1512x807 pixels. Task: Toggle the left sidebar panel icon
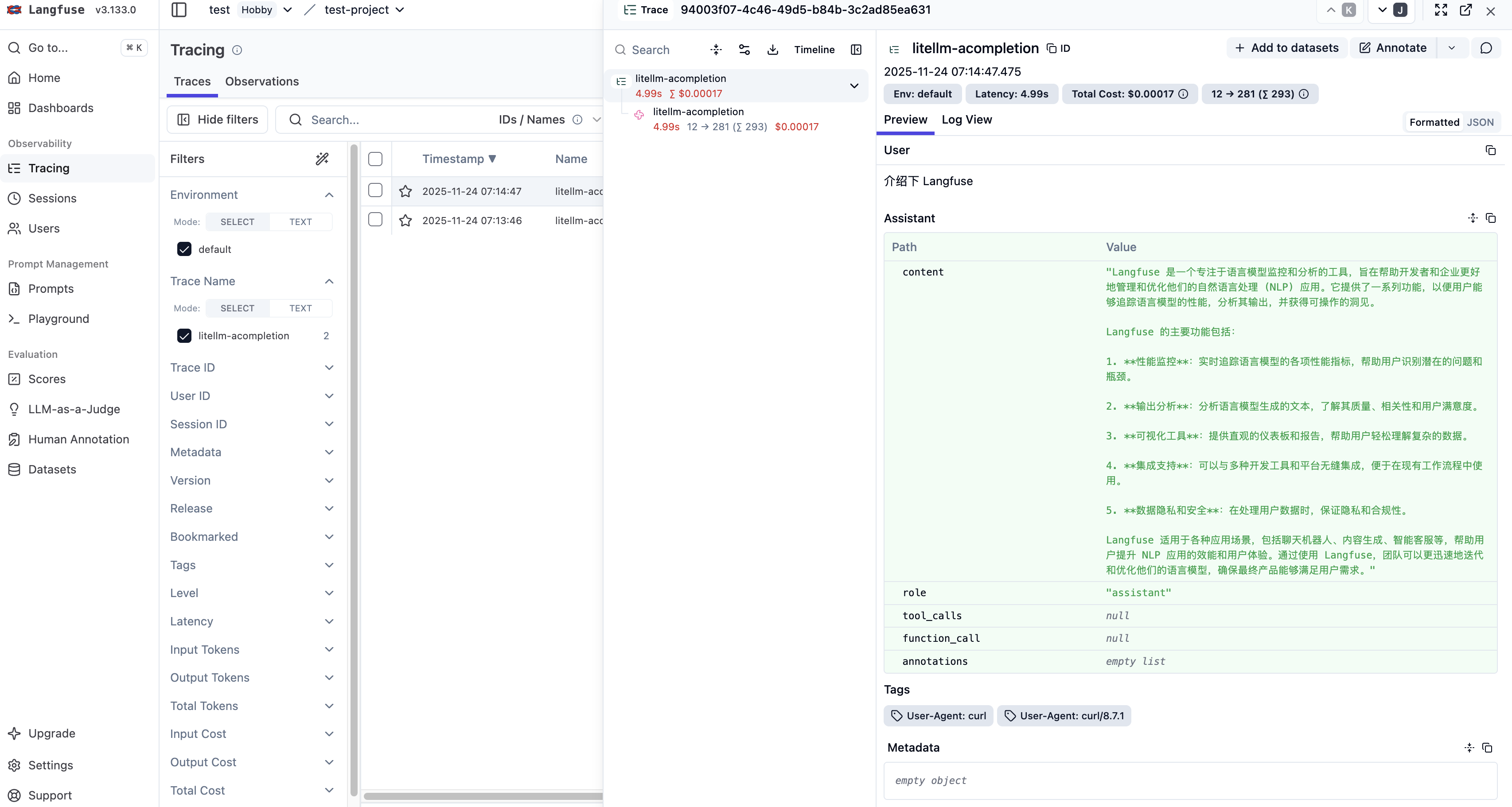[179, 10]
